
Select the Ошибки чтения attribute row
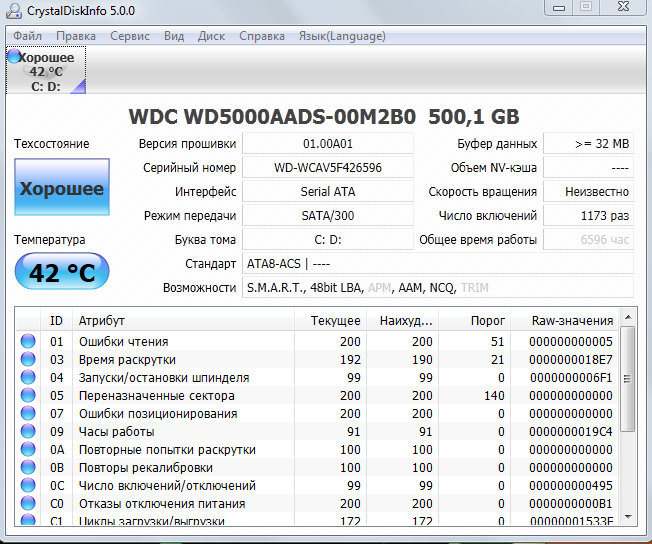point(317,341)
